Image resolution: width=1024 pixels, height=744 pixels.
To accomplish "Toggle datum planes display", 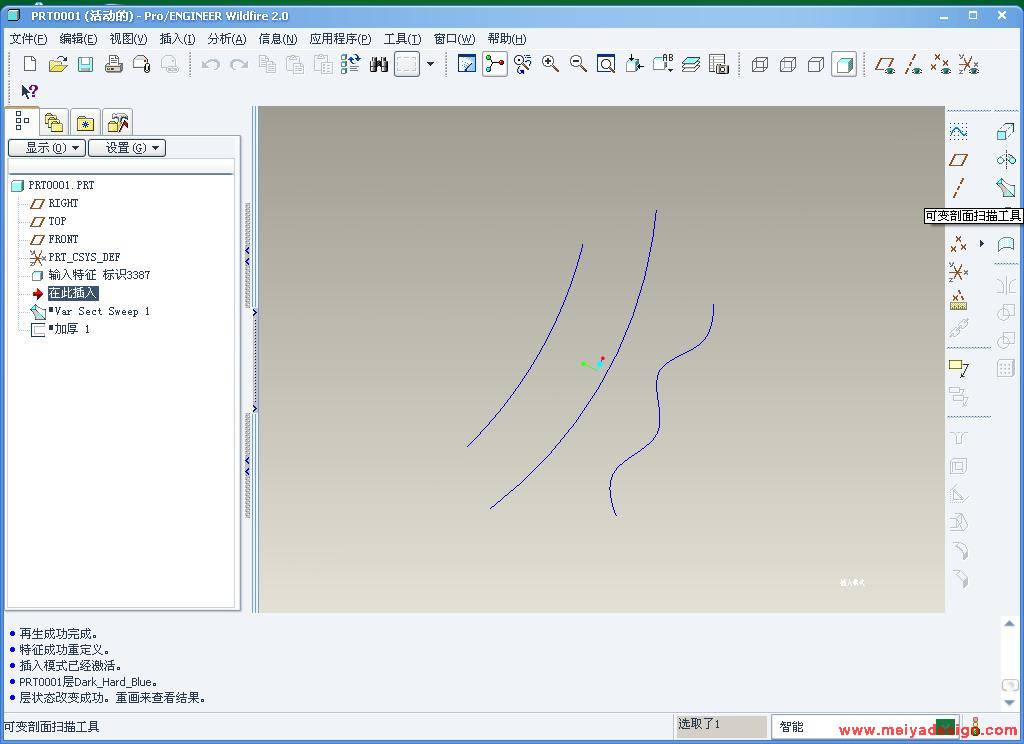I will pos(884,65).
